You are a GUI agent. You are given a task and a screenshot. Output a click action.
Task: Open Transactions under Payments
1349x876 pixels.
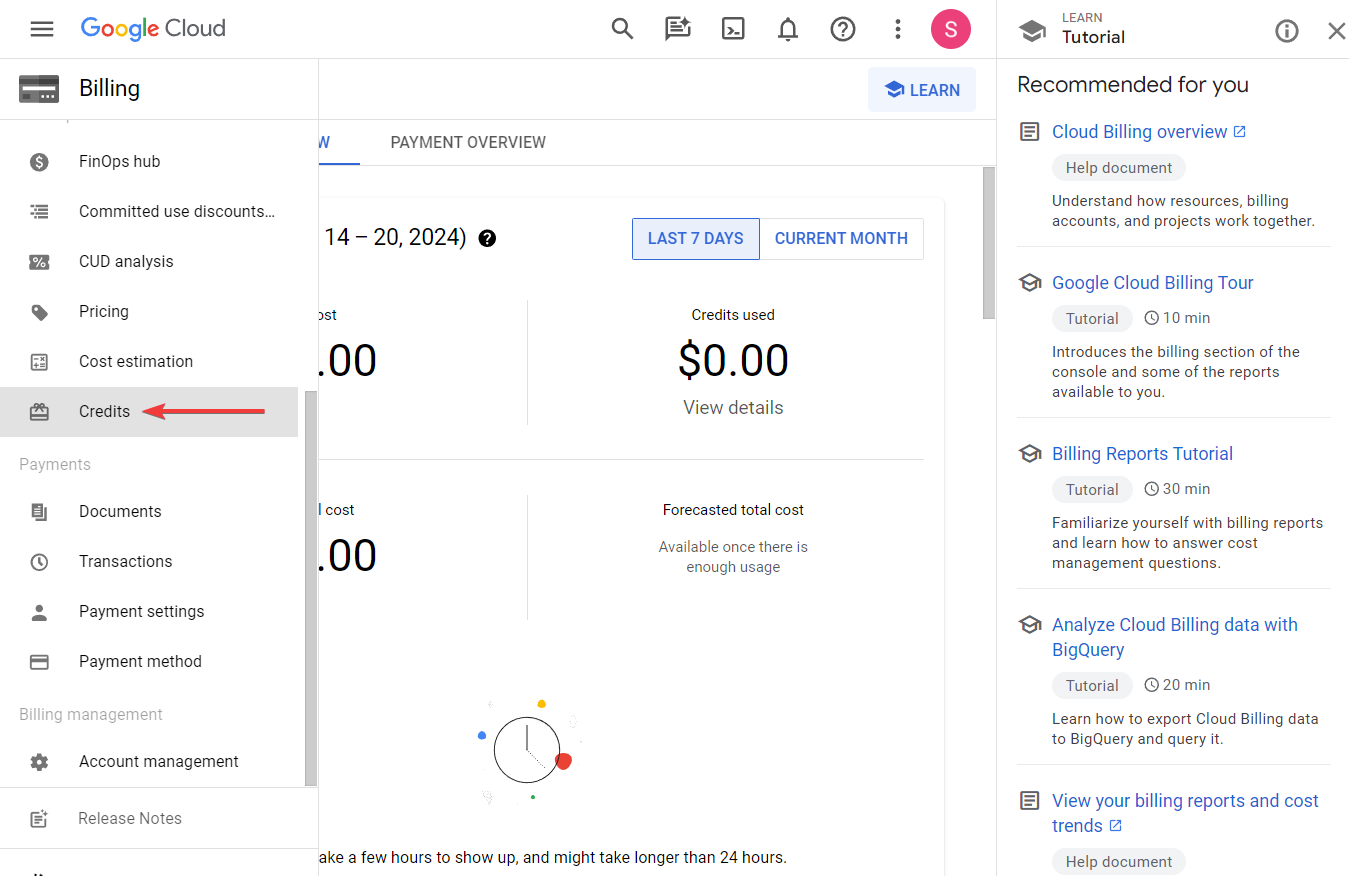[149, 561]
